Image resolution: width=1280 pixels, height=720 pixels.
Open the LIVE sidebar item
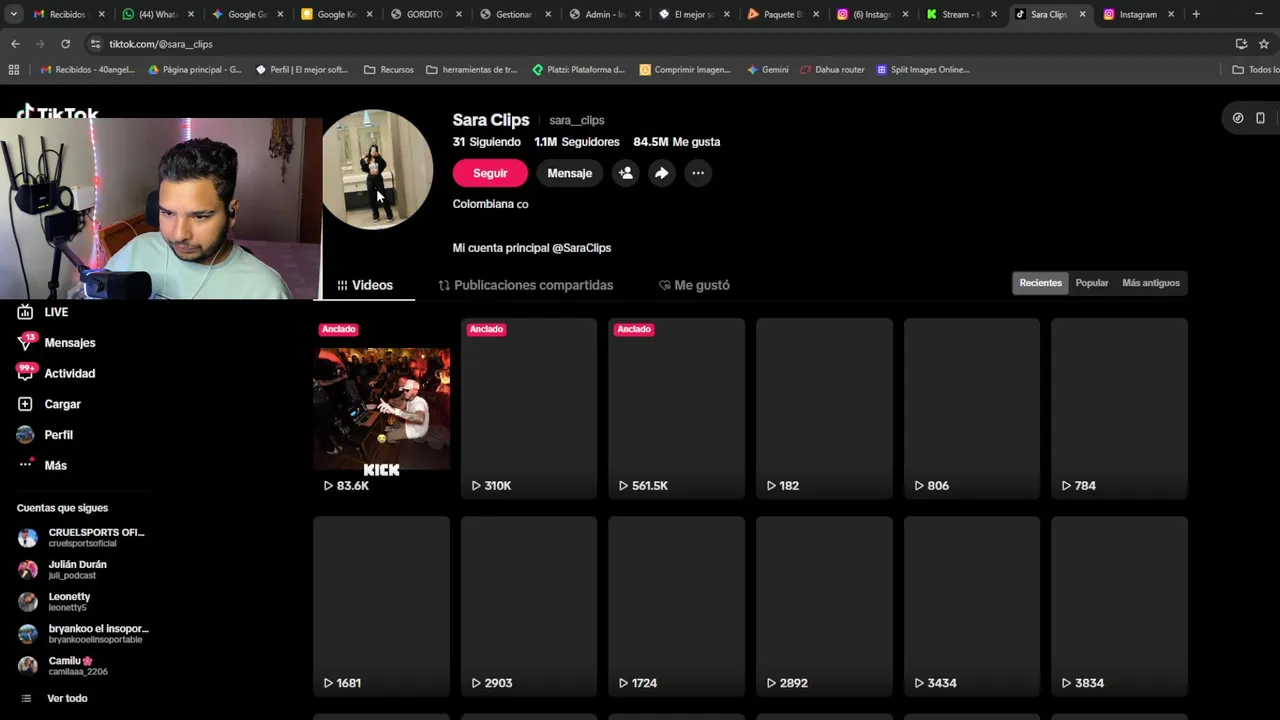click(43, 312)
